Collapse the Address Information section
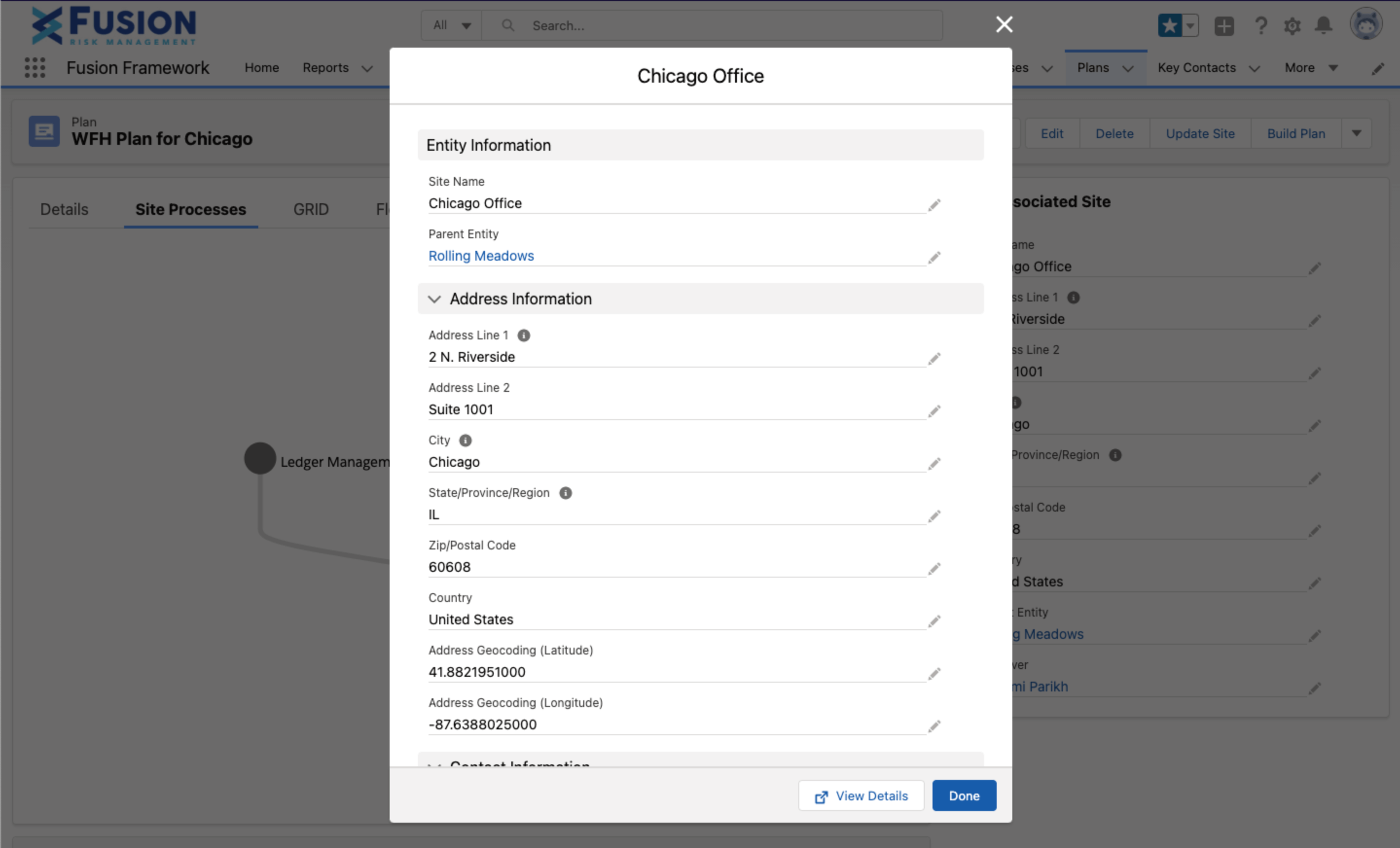This screenshot has width=1400, height=848. pos(434,299)
